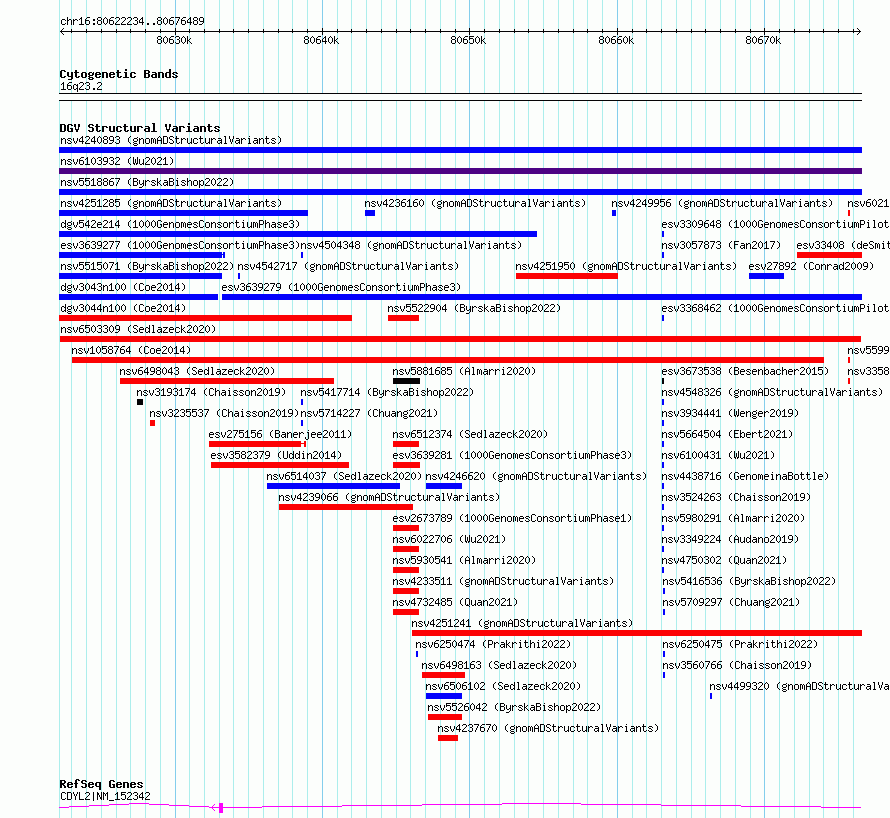Click the nsv4251285 variant label

click(x=171, y=203)
